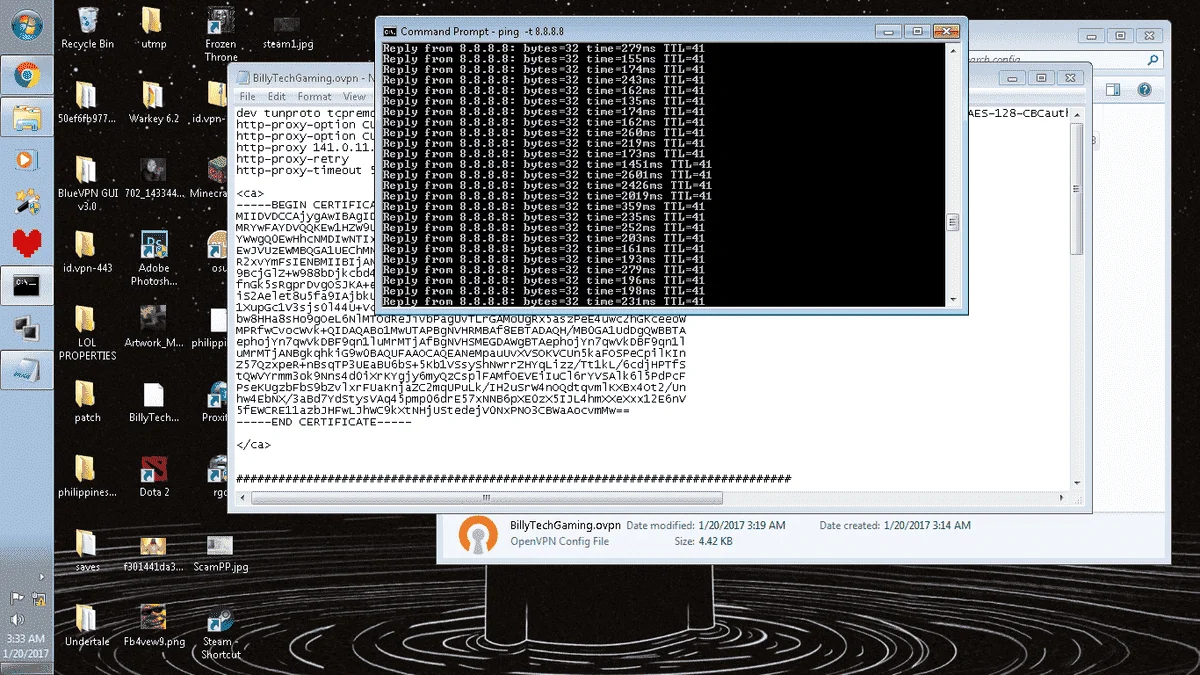Switch to the Notepad taskbar button
The width and height of the screenshot is (1200, 675).
click(x=25, y=370)
